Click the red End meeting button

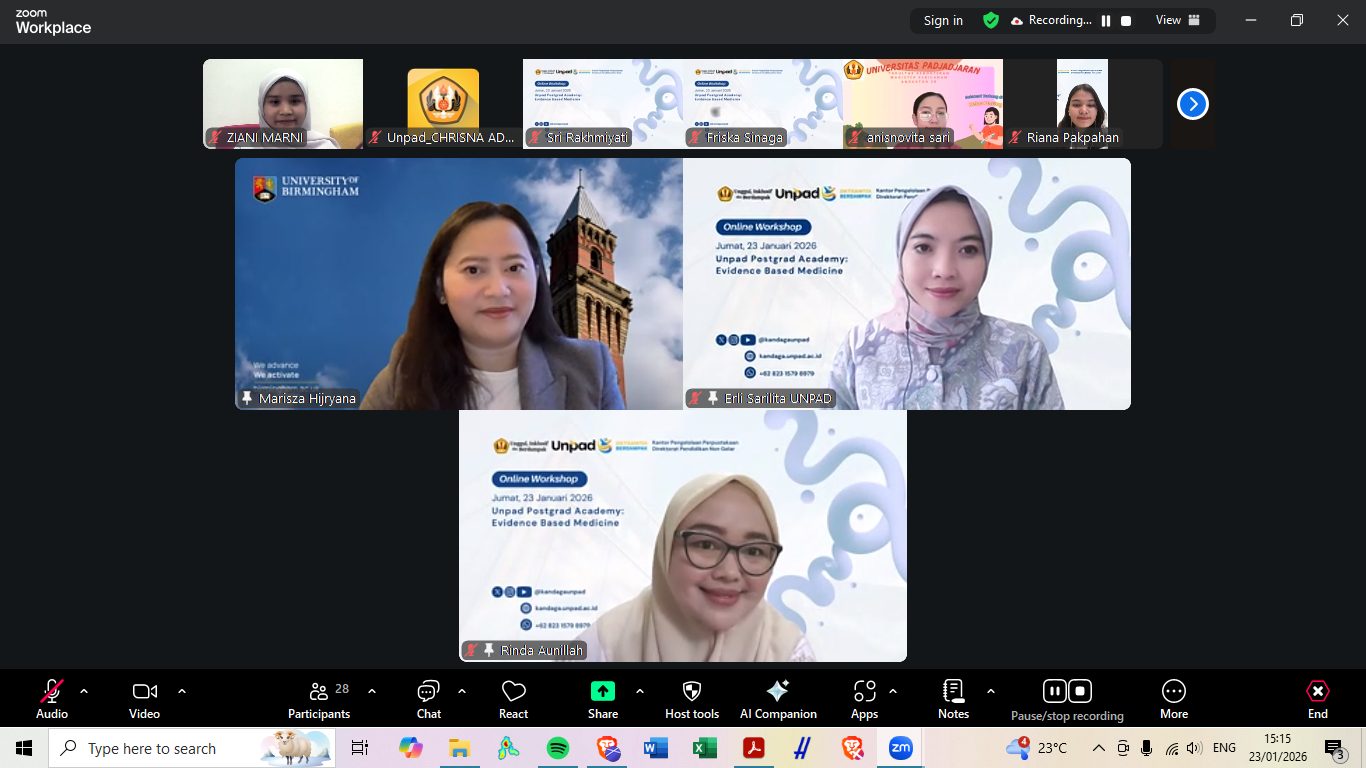pos(1318,698)
